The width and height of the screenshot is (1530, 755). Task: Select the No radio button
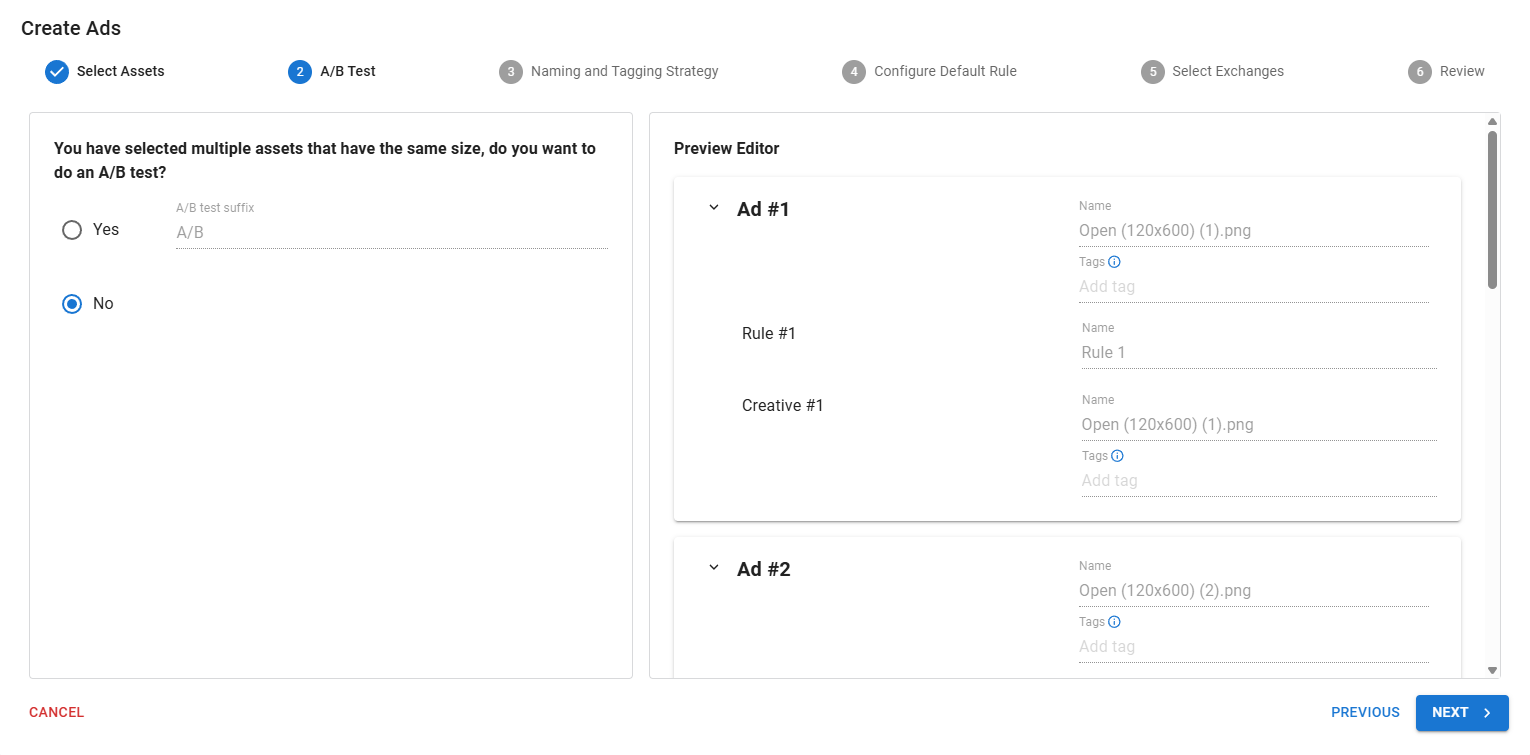(x=72, y=304)
